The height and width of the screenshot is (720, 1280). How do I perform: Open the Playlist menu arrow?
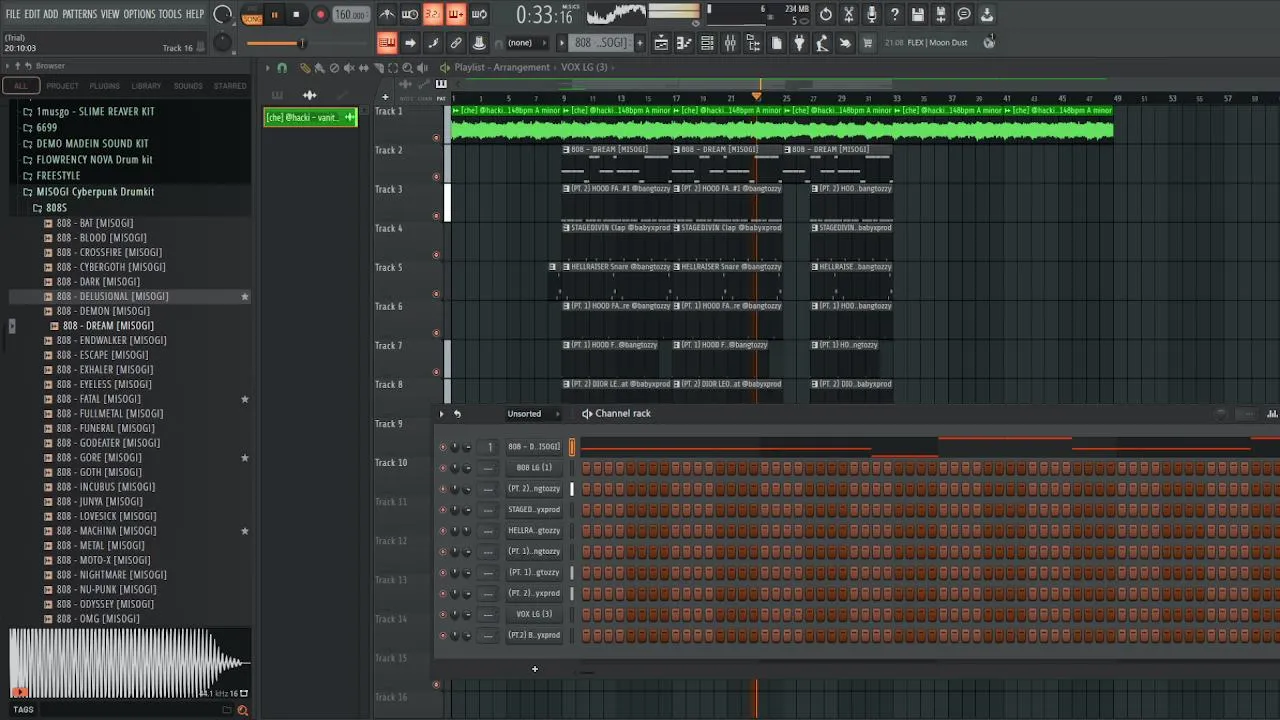[267, 68]
